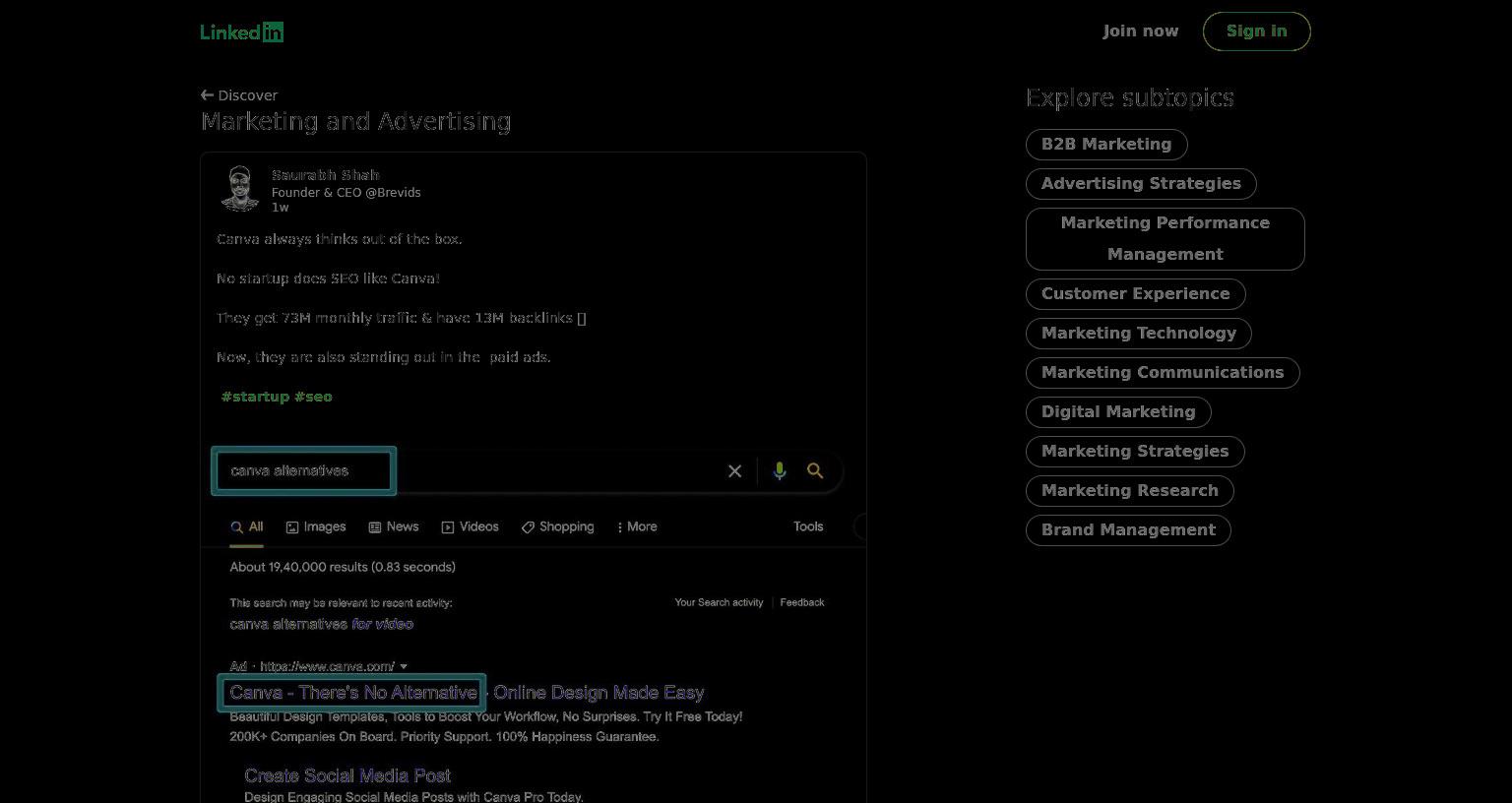Switch to the Shopping tab
This screenshot has height=803, width=1512.
pos(558,527)
